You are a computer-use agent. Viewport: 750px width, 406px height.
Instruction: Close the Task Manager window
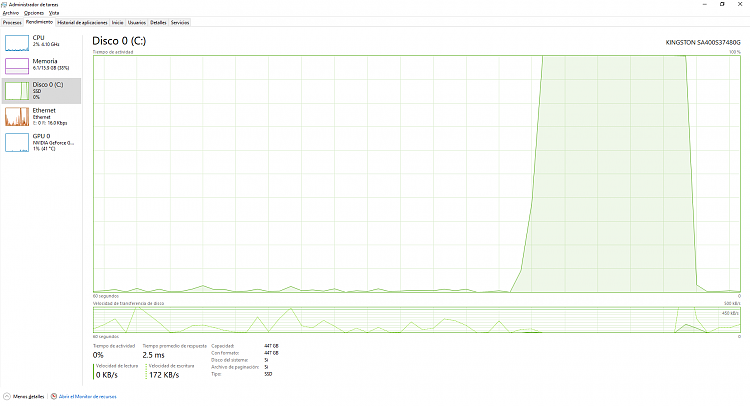tap(740, 4)
